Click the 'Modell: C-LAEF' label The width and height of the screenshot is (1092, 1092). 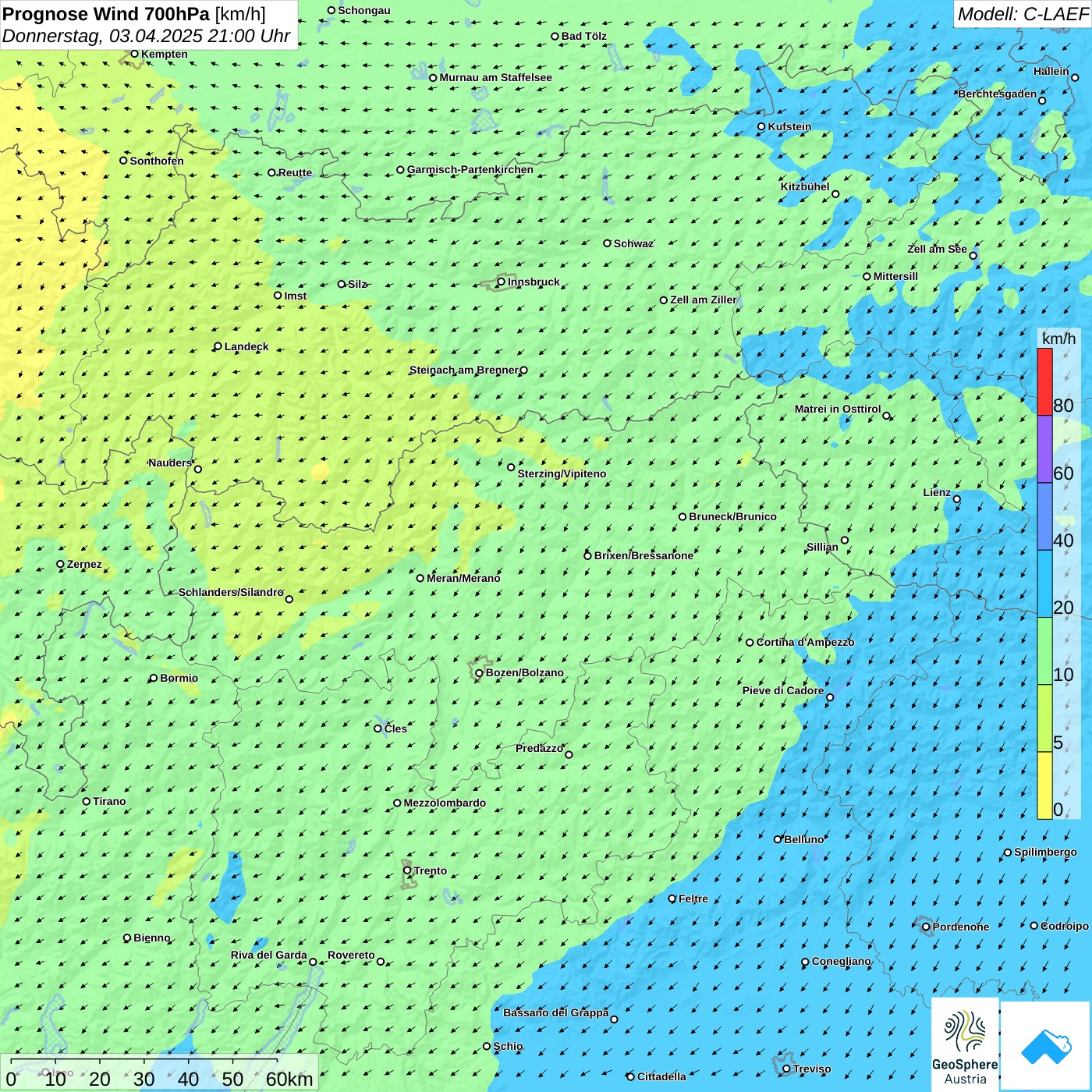(1023, 14)
